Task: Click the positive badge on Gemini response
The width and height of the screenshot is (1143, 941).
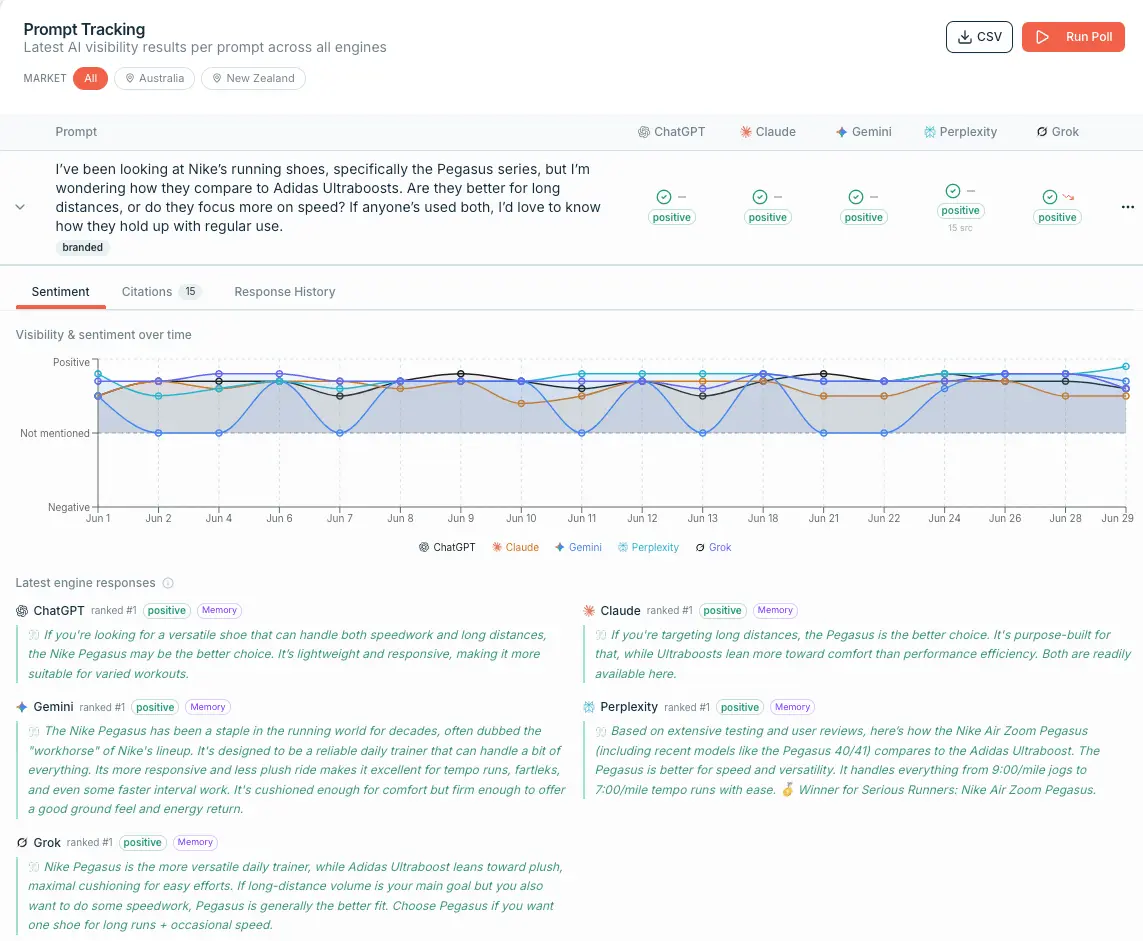Action: 155,707
